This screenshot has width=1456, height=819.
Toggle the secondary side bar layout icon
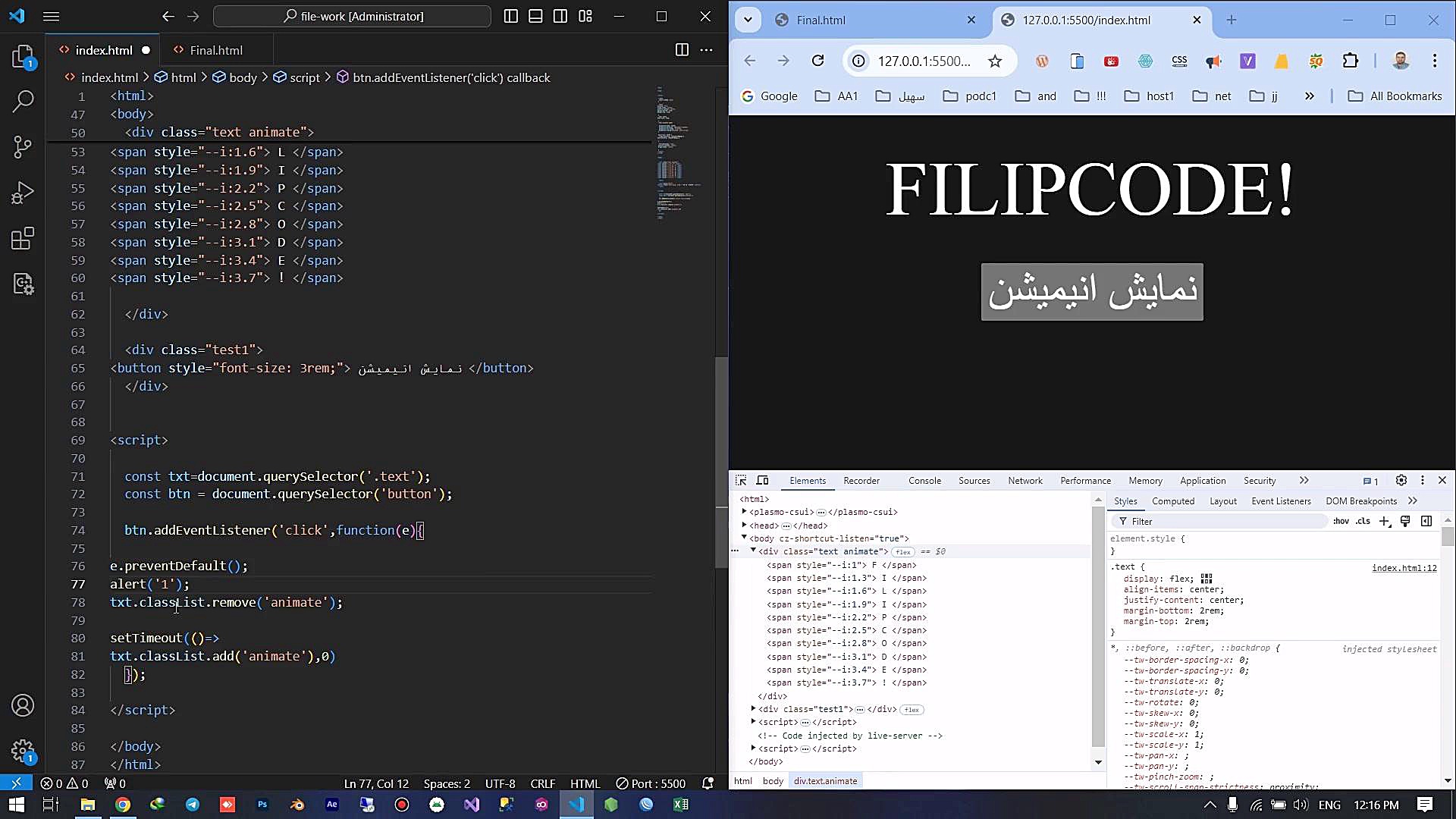click(x=560, y=16)
